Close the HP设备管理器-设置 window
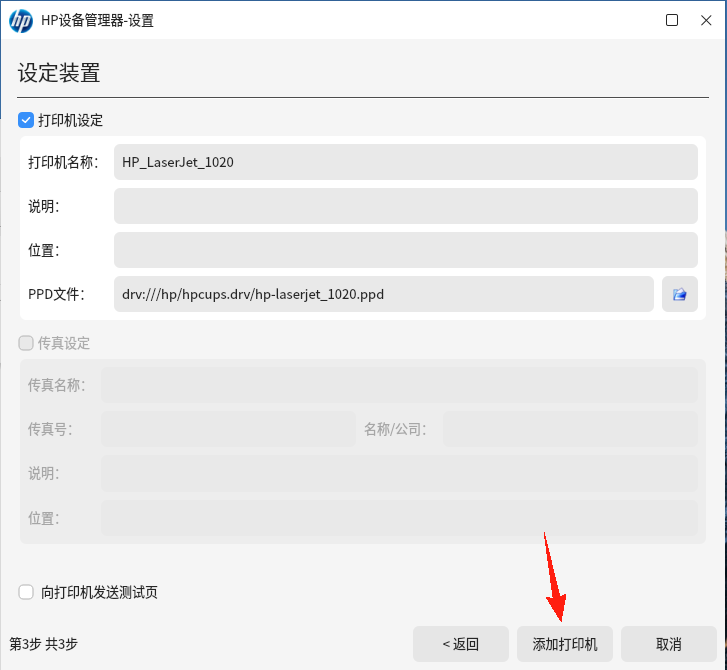The height and width of the screenshot is (670, 727). [x=706, y=20]
